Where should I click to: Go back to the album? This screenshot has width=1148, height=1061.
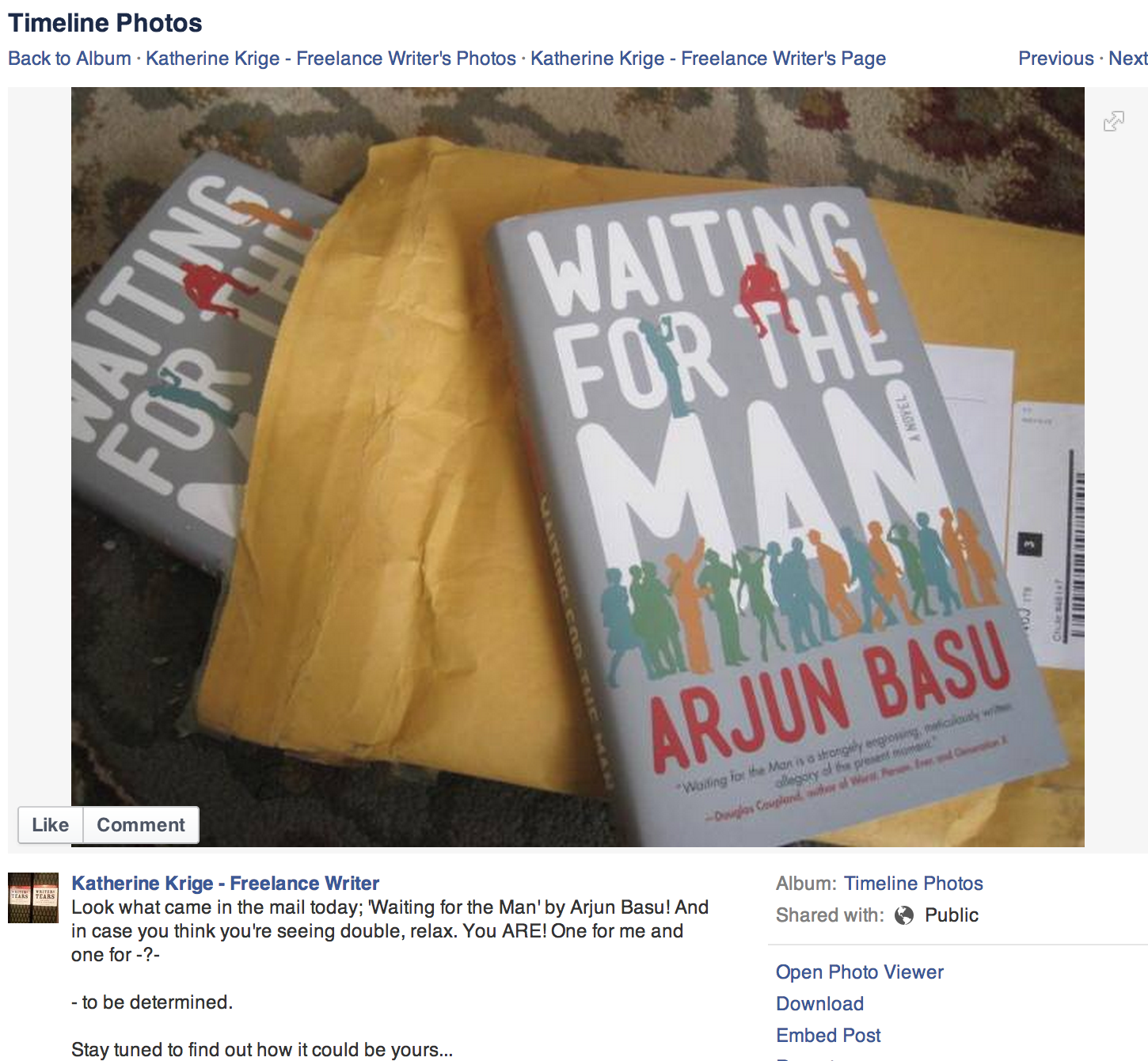coord(70,59)
